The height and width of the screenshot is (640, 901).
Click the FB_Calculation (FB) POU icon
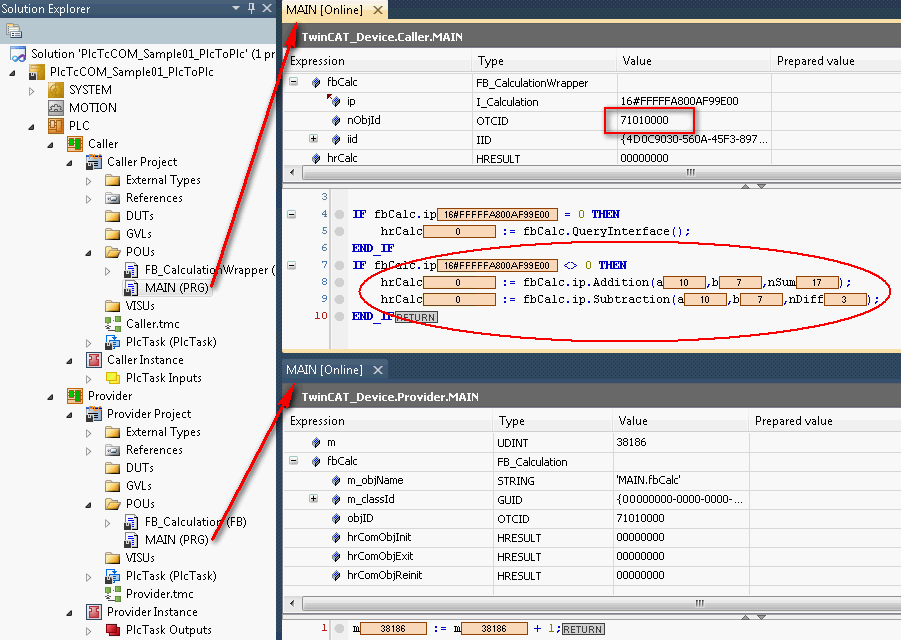132,522
